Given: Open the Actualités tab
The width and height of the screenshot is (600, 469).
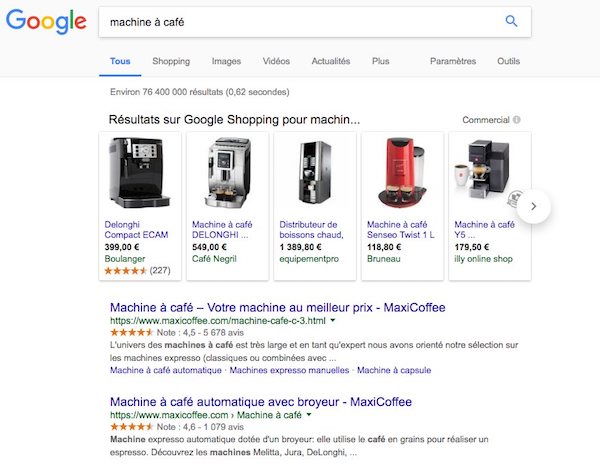Looking at the screenshot, I should (x=330, y=61).
